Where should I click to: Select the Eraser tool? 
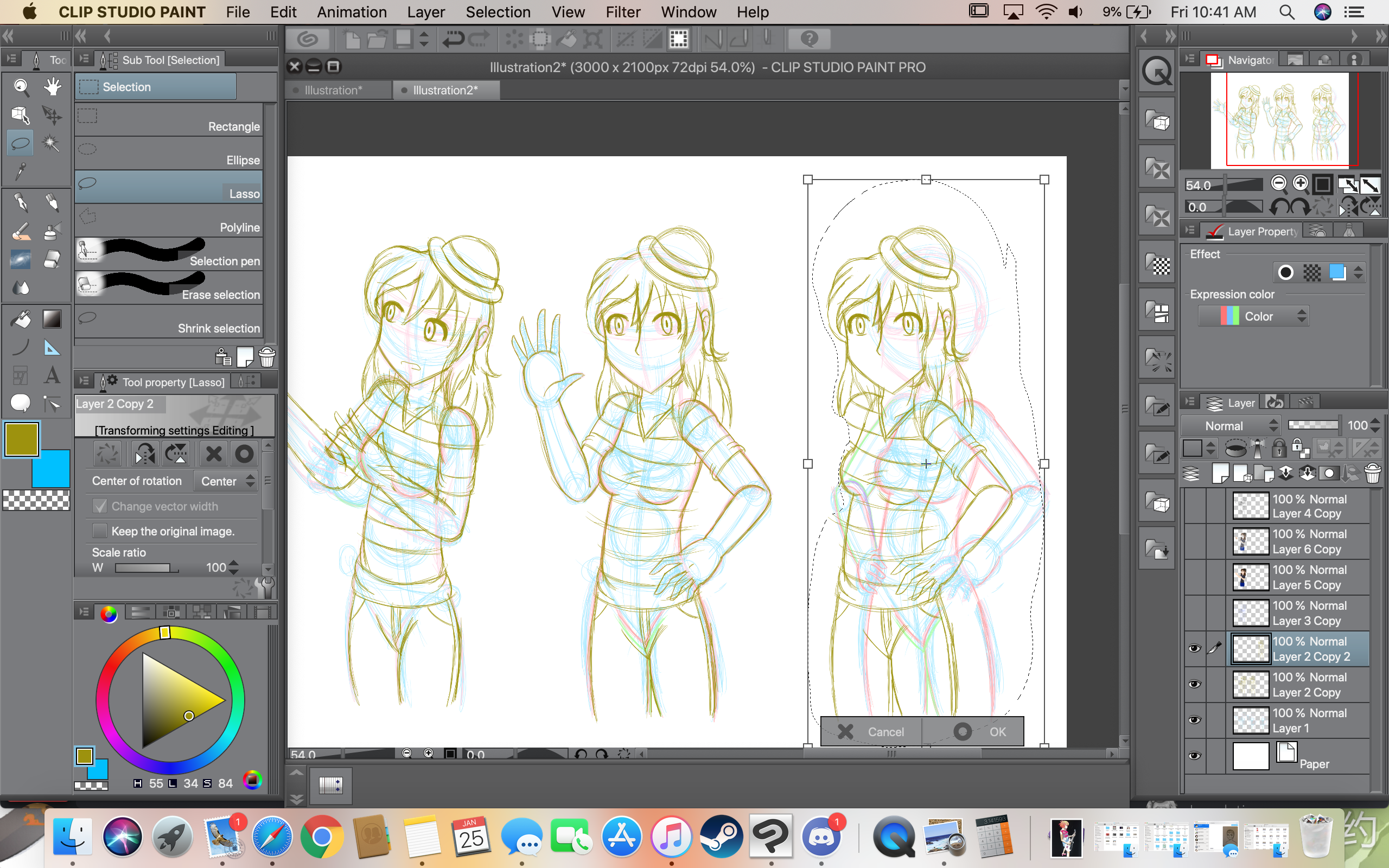click(52, 259)
